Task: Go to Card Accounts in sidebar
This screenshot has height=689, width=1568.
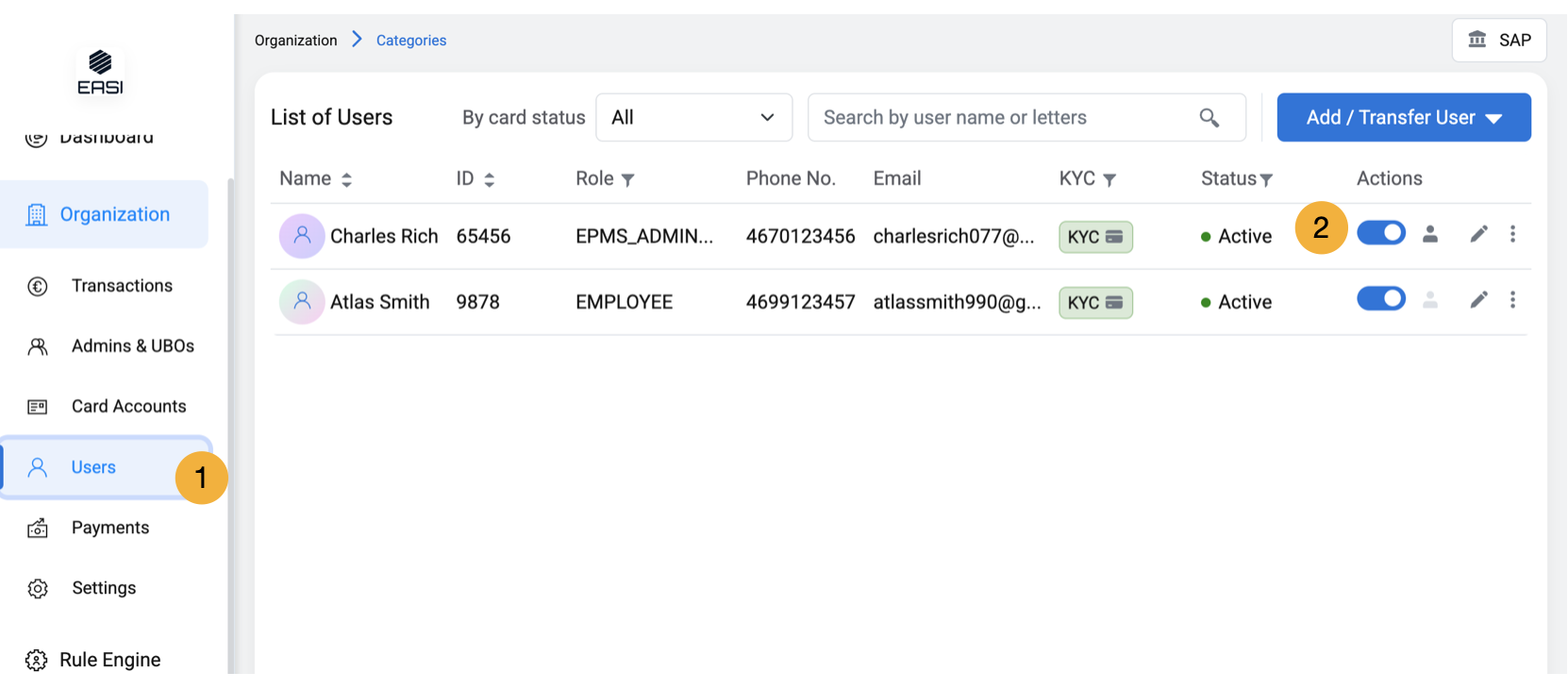Action: (128, 407)
